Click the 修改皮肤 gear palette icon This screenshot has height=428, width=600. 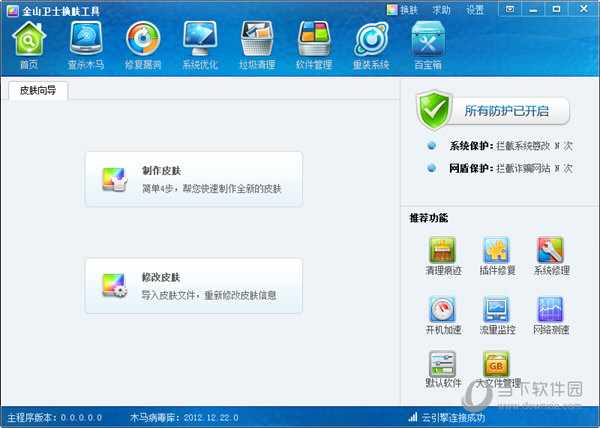[114, 285]
